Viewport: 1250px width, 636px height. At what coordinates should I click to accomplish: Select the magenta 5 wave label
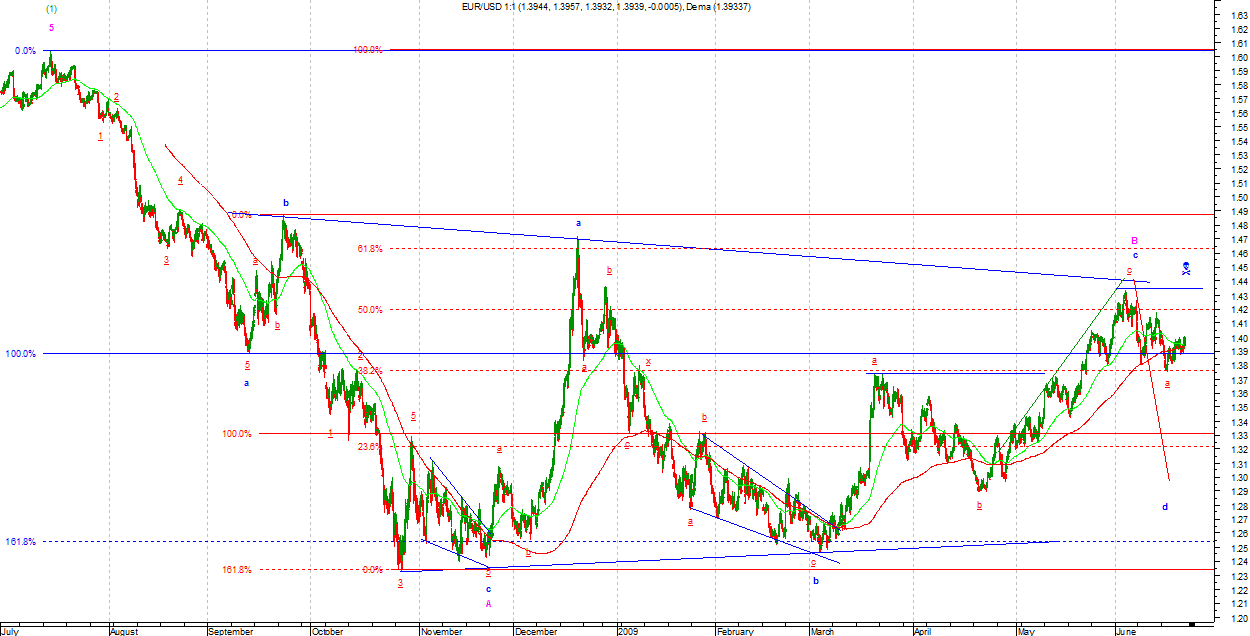52,28
